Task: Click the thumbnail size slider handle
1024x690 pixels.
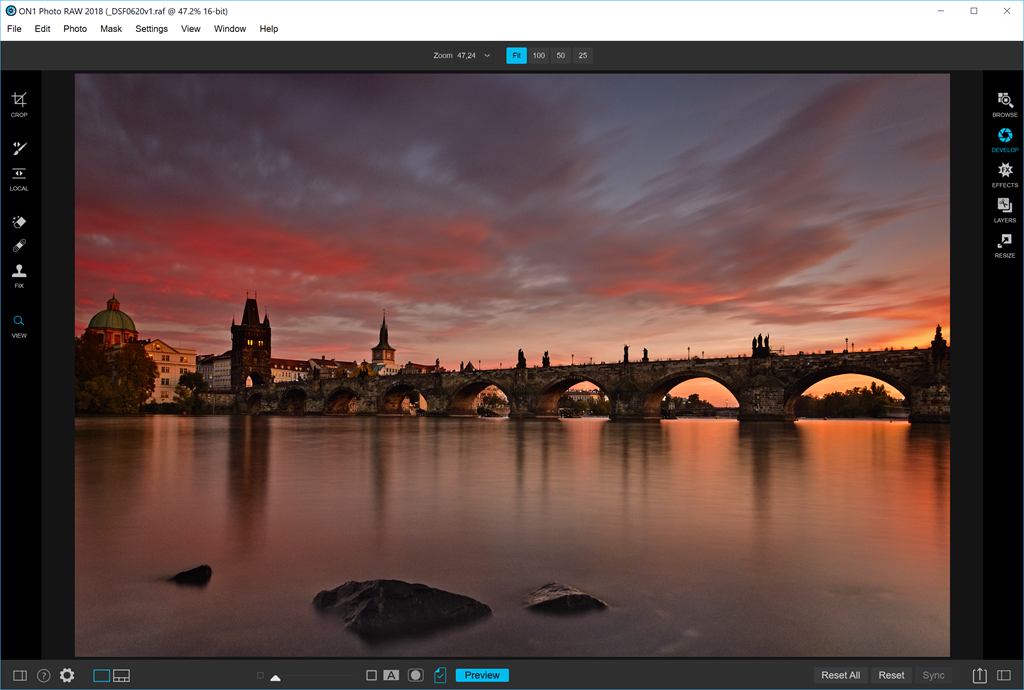Action: [x=275, y=678]
